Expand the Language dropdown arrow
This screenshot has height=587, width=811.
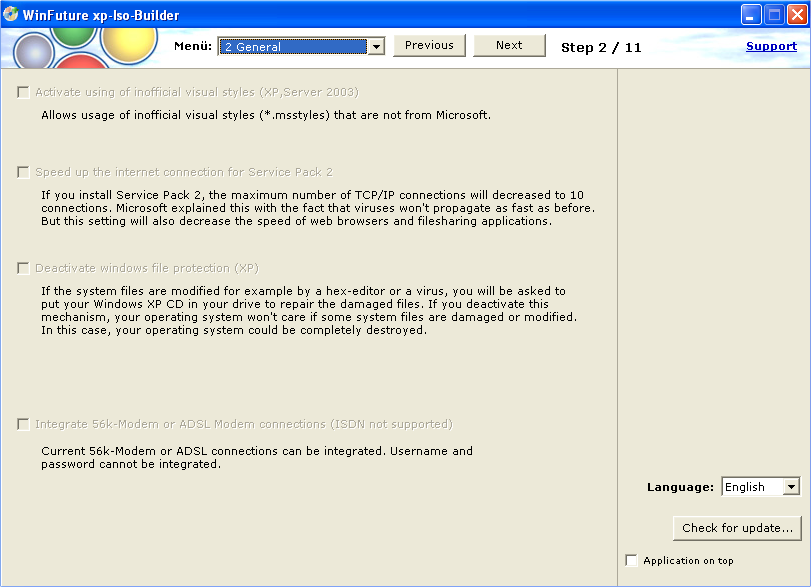point(791,487)
